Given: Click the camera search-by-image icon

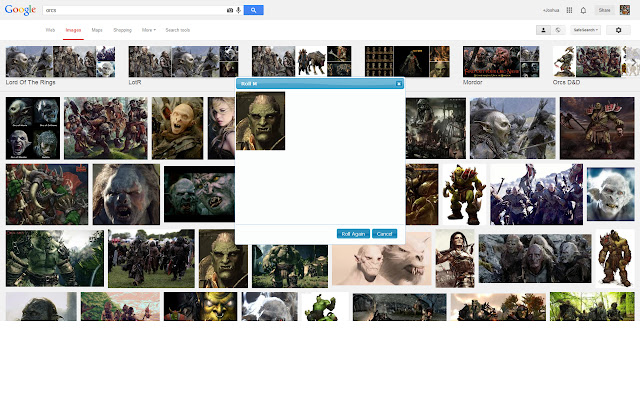Looking at the screenshot, I should click(230, 10).
